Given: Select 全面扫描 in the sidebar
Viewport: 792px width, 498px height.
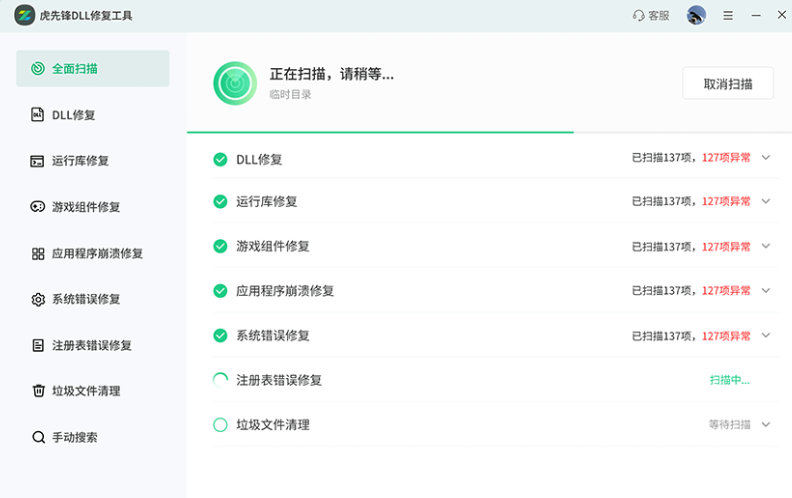Looking at the screenshot, I should 92,68.
